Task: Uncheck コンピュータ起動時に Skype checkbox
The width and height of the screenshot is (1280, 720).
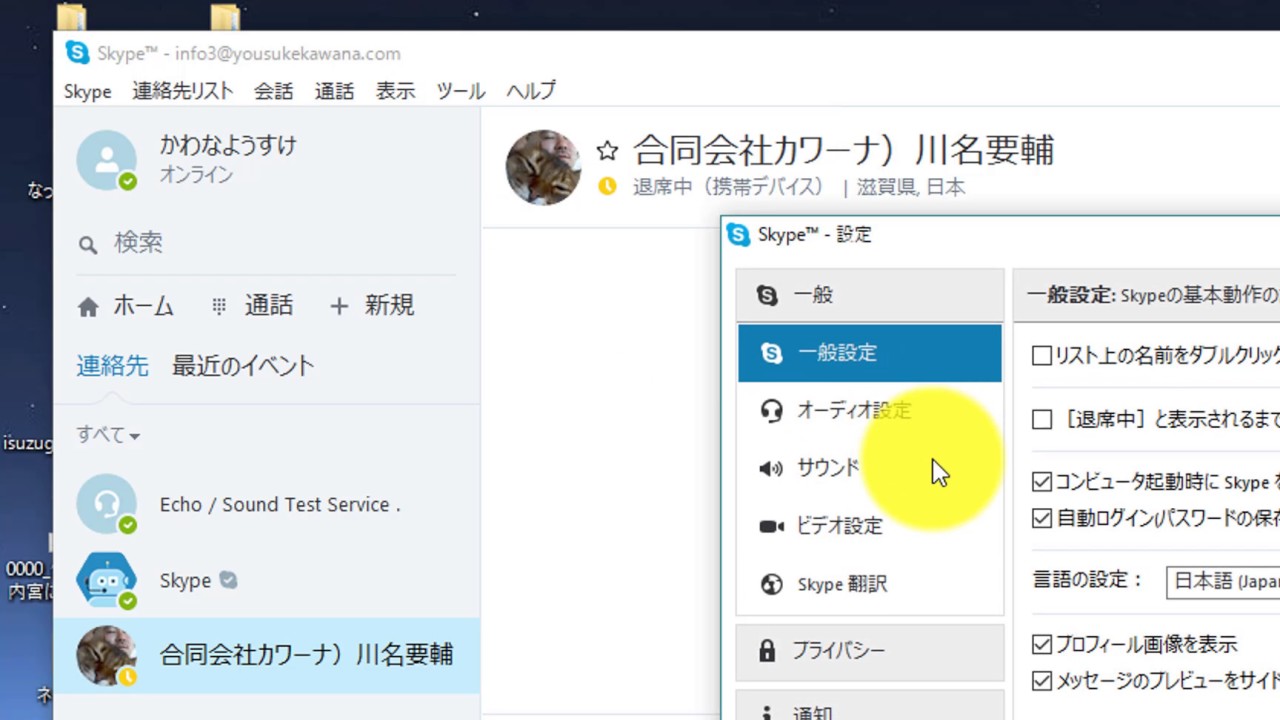Action: 1042,482
